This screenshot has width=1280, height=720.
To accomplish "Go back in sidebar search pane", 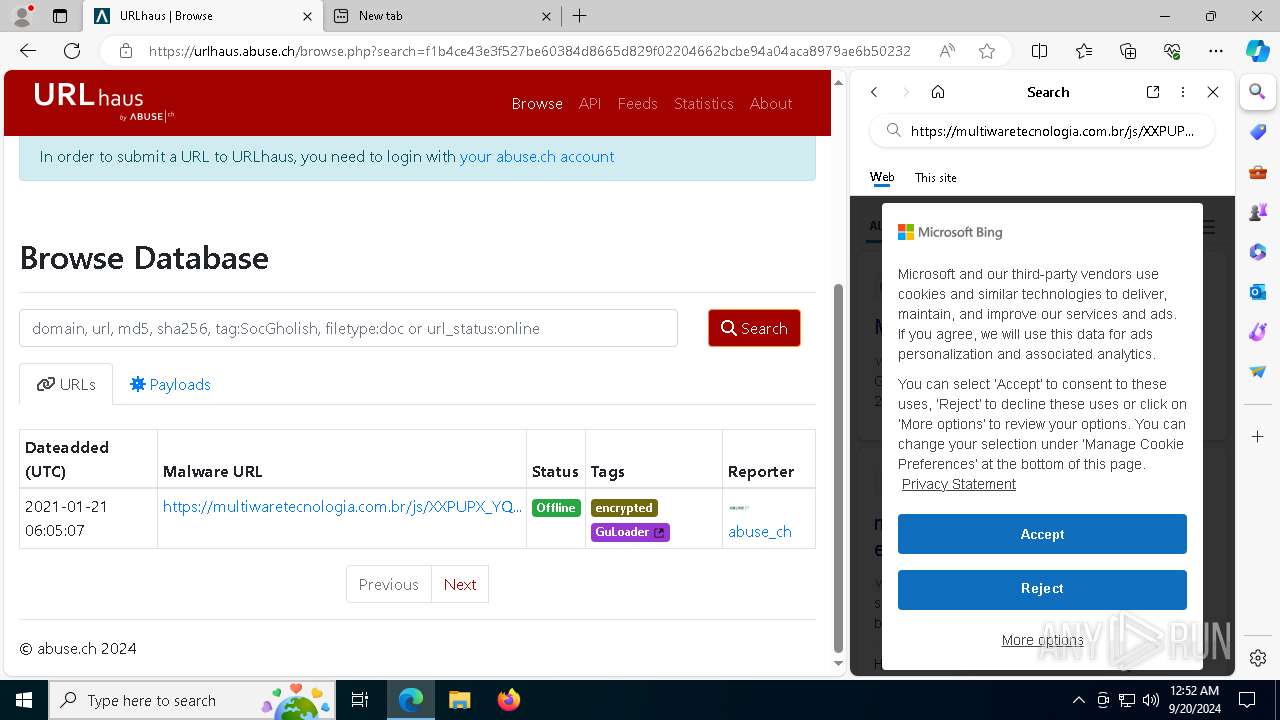I will tap(874, 92).
